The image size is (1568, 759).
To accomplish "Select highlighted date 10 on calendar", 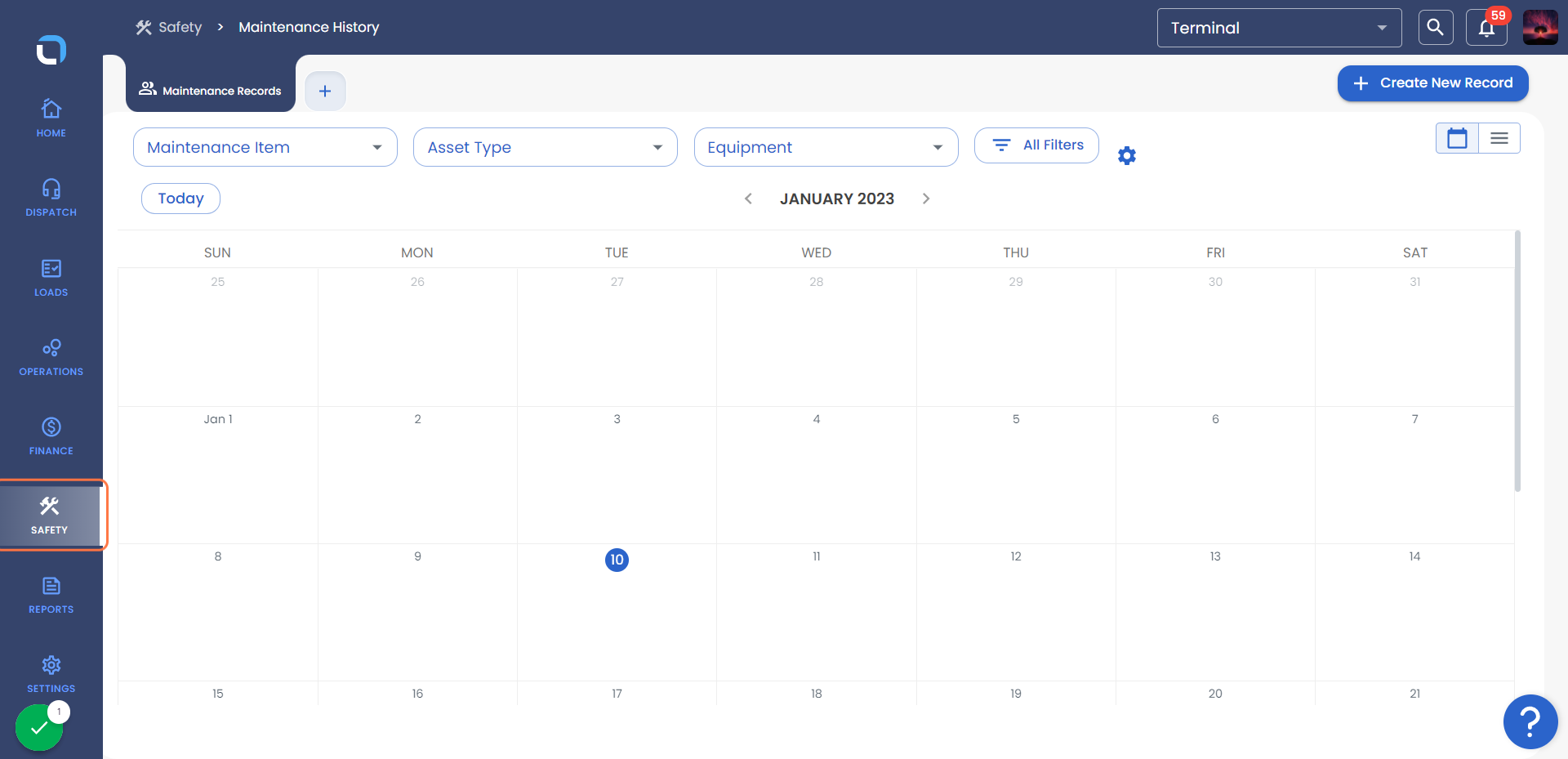I will pos(617,560).
